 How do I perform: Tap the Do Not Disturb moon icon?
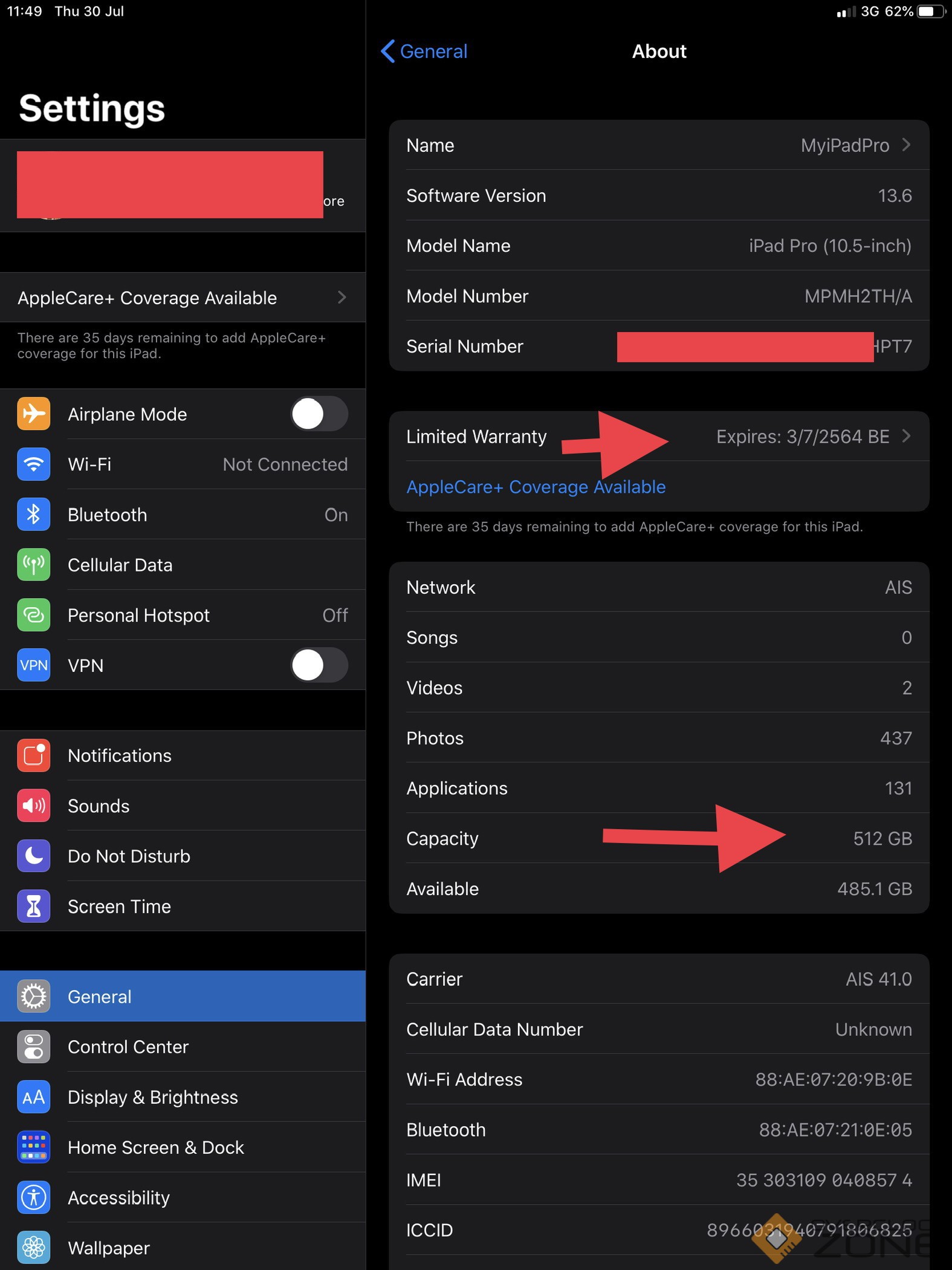pyautogui.click(x=34, y=856)
